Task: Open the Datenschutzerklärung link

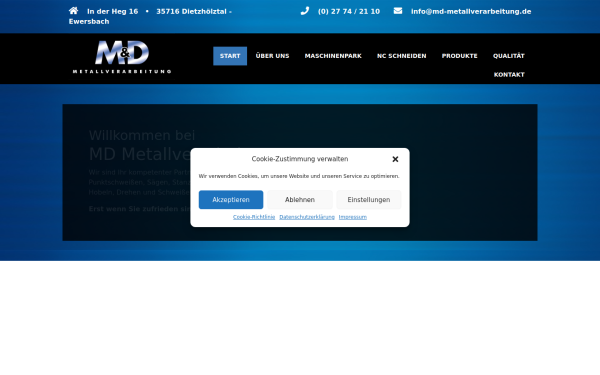Action: pyautogui.click(x=307, y=217)
